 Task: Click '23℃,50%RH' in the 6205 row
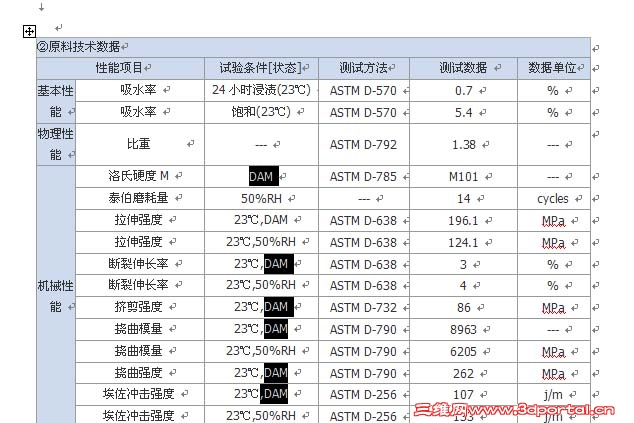(x=261, y=351)
